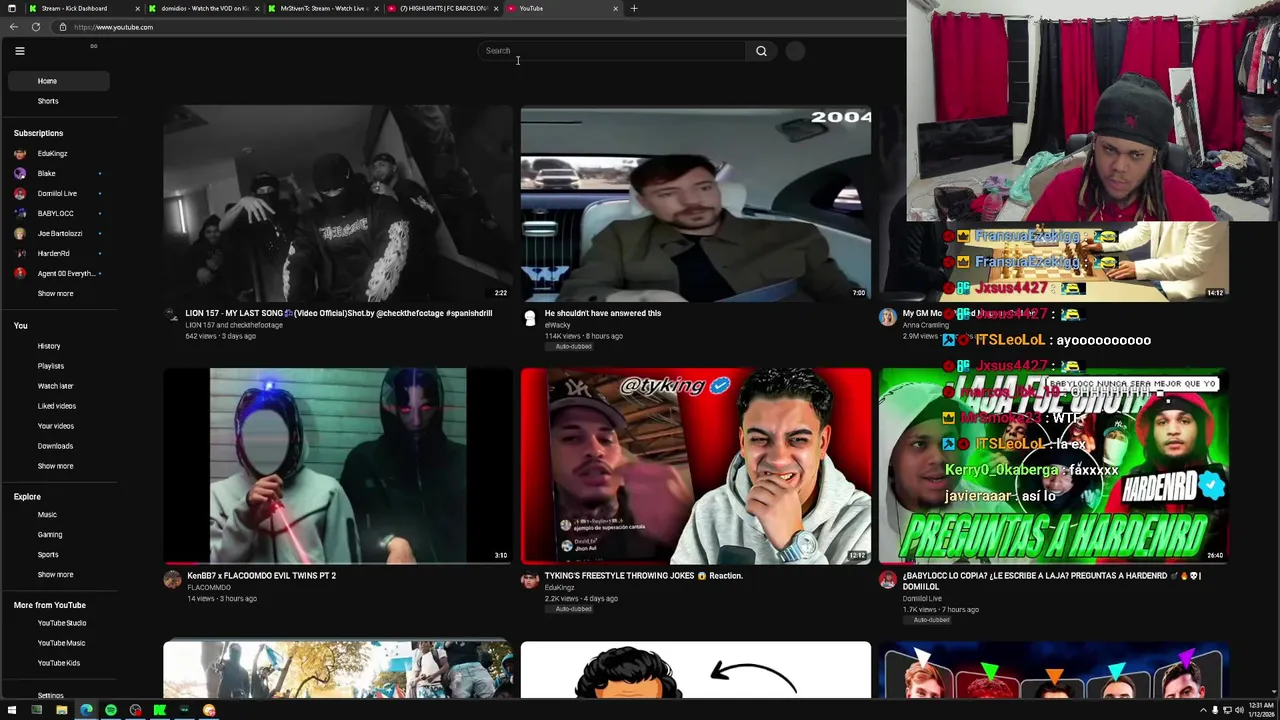
Task: Play KenBB7 x FLACOOMDO EVIL TWINS thumbnail
Action: coord(337,466)
